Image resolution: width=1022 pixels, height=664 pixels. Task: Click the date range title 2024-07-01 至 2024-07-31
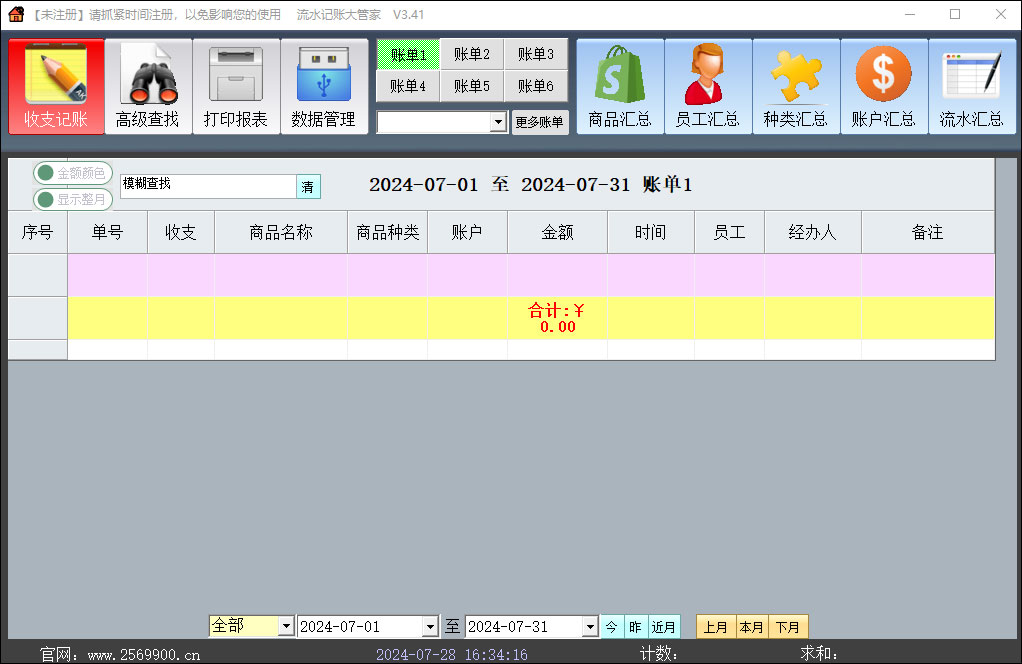point(500,184)
